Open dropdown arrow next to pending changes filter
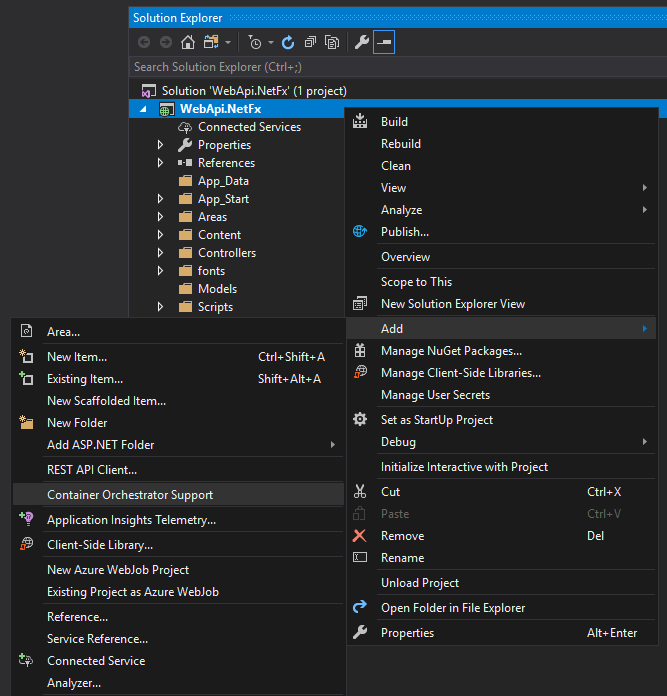Viewport: 667px width, 696px height. tap(271, 43)
